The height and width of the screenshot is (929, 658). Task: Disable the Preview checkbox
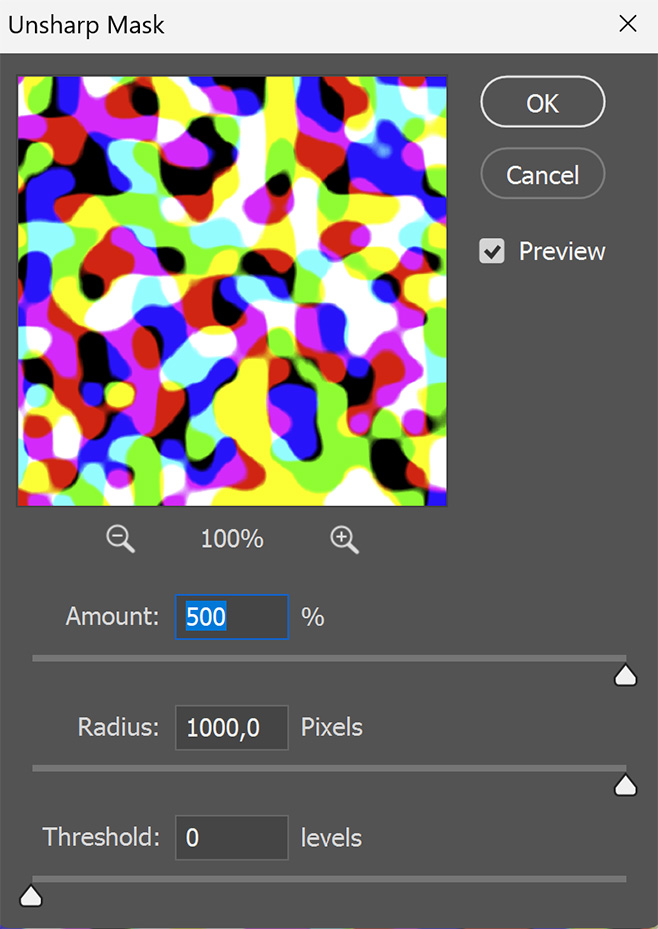pos(492,251)
